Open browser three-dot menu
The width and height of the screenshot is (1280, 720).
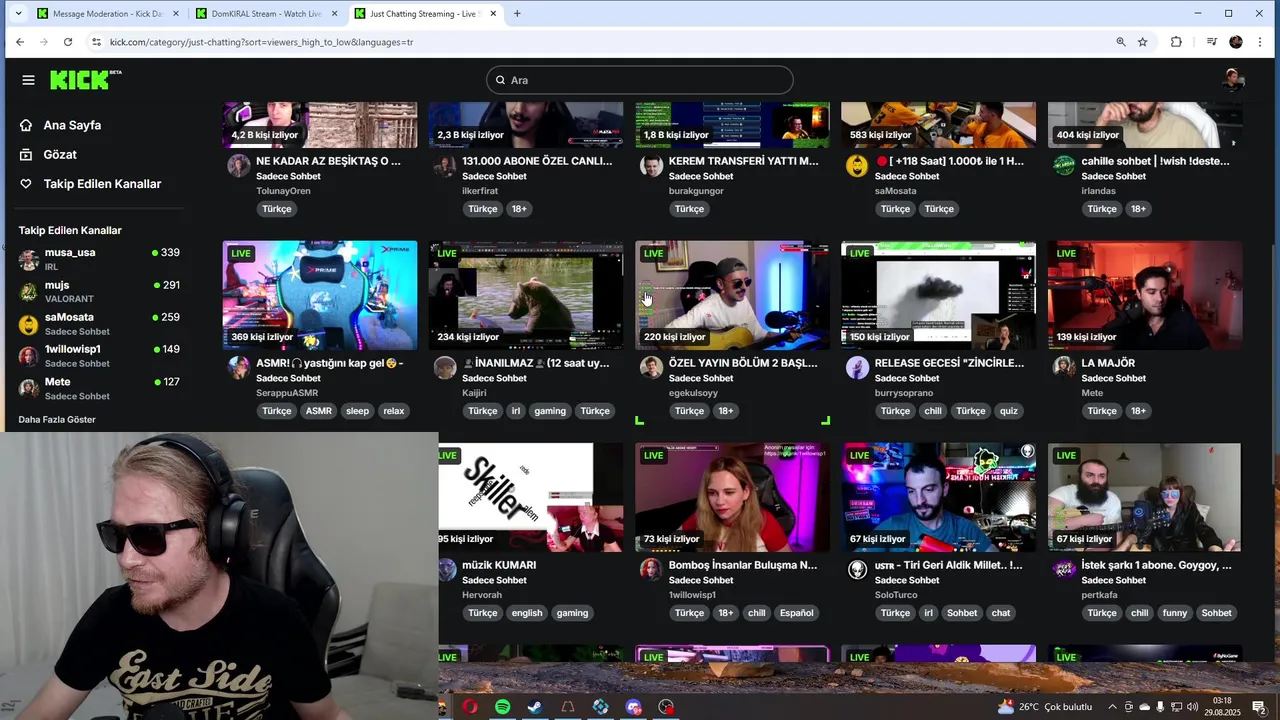(1259, 42)
